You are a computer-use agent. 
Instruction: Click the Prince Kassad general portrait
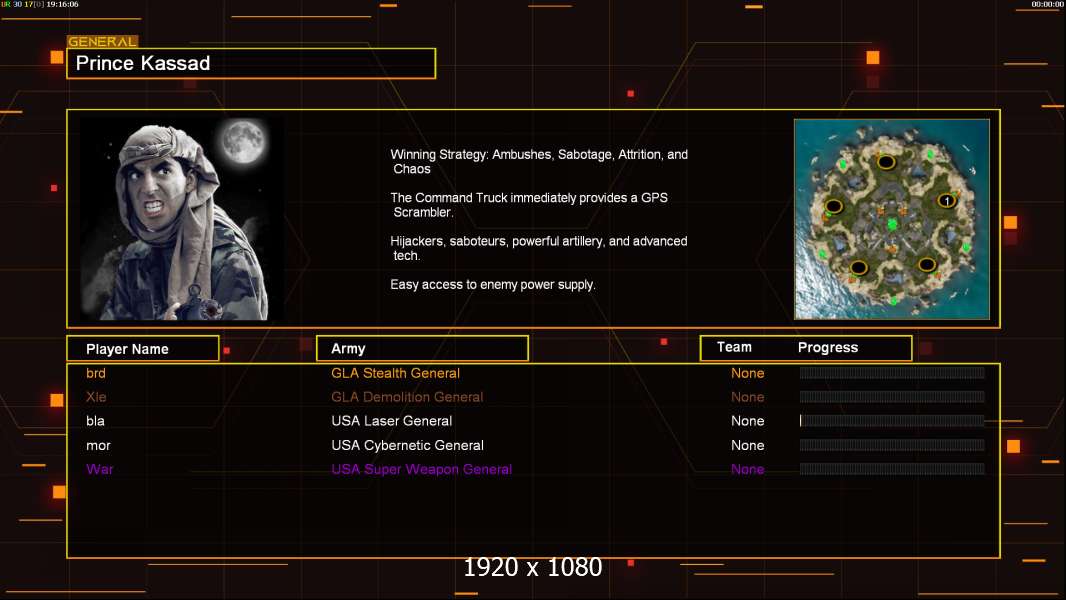182,219
